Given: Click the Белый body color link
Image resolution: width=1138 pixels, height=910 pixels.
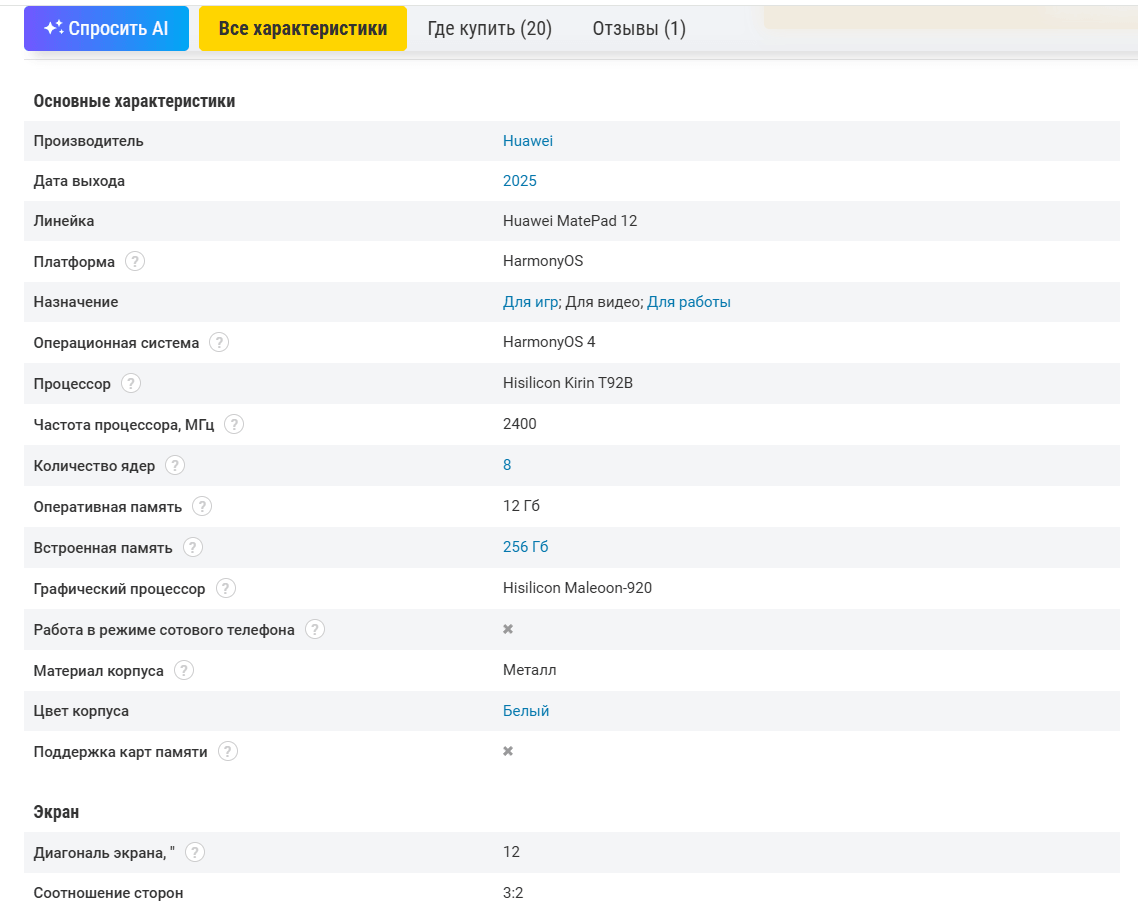Looking at the screenshot, I should coord(525,711).
